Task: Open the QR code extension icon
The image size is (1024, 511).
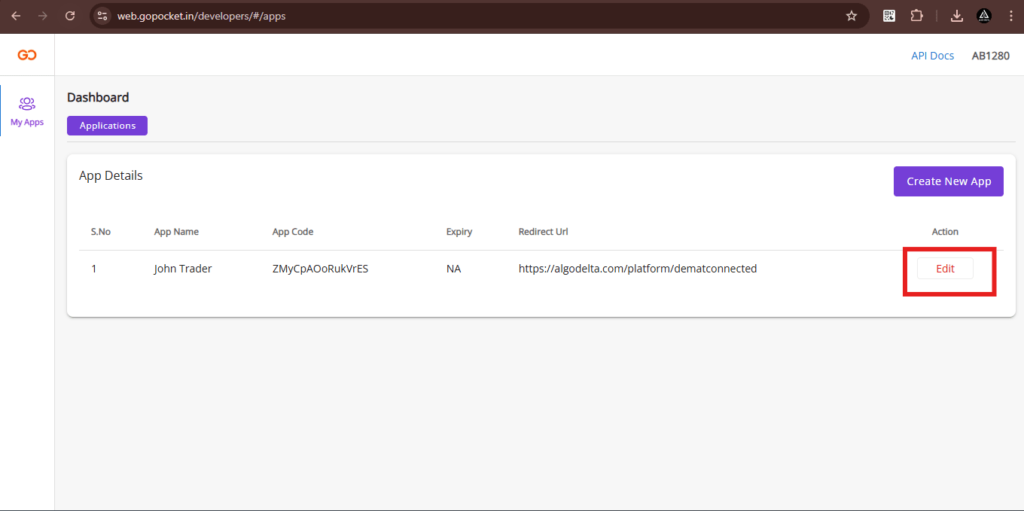Action: [889, 16]
